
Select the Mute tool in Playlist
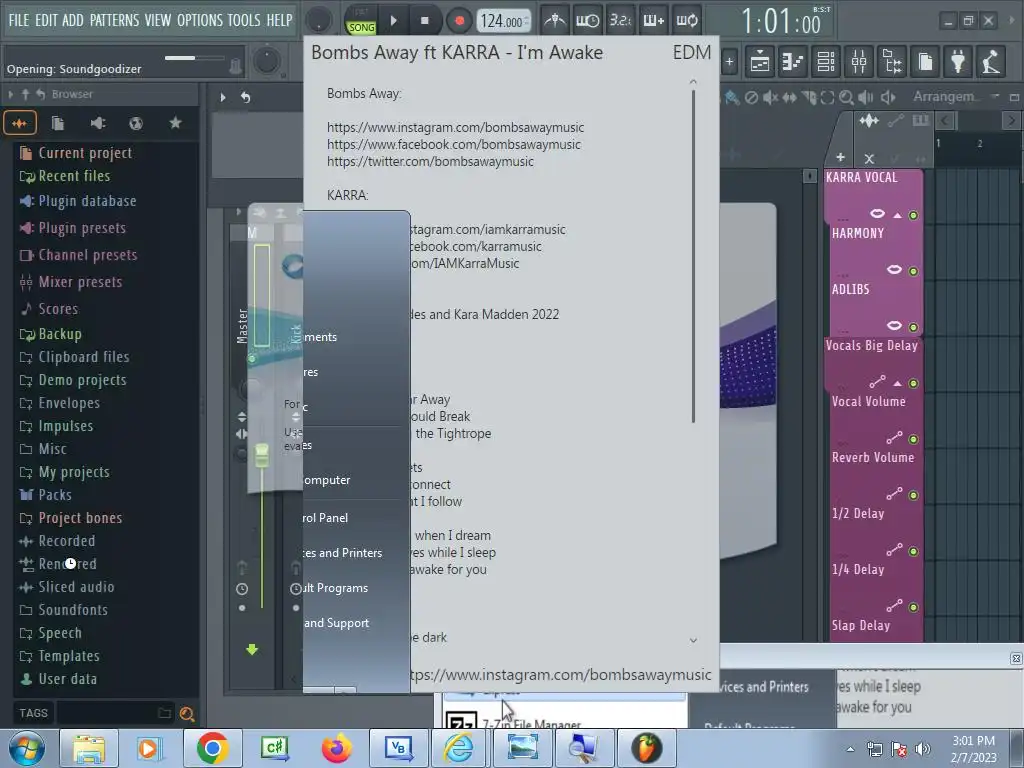point(771,98)
